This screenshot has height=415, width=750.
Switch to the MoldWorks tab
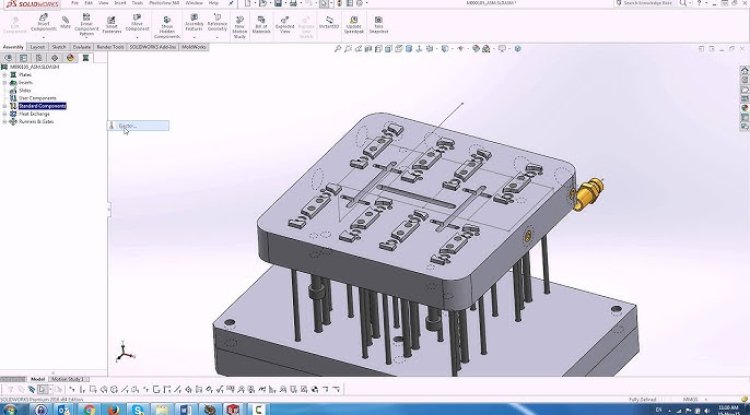[194, 47]
